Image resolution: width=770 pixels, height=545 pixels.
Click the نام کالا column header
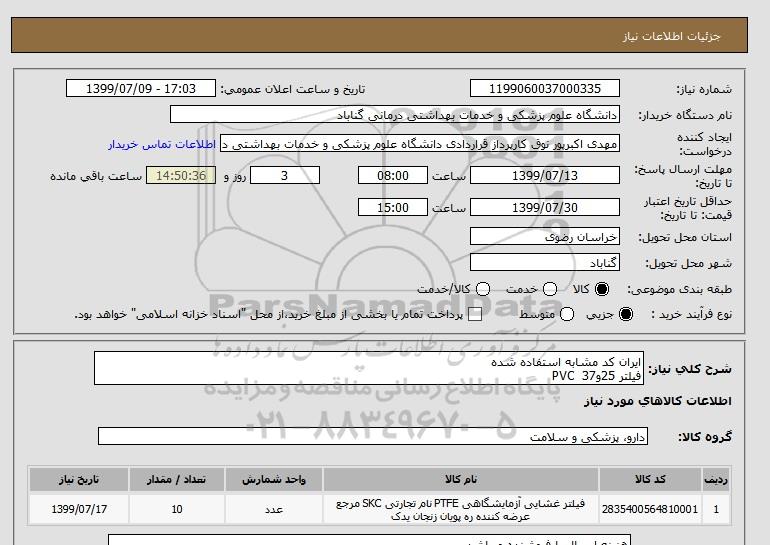point(461,480)
